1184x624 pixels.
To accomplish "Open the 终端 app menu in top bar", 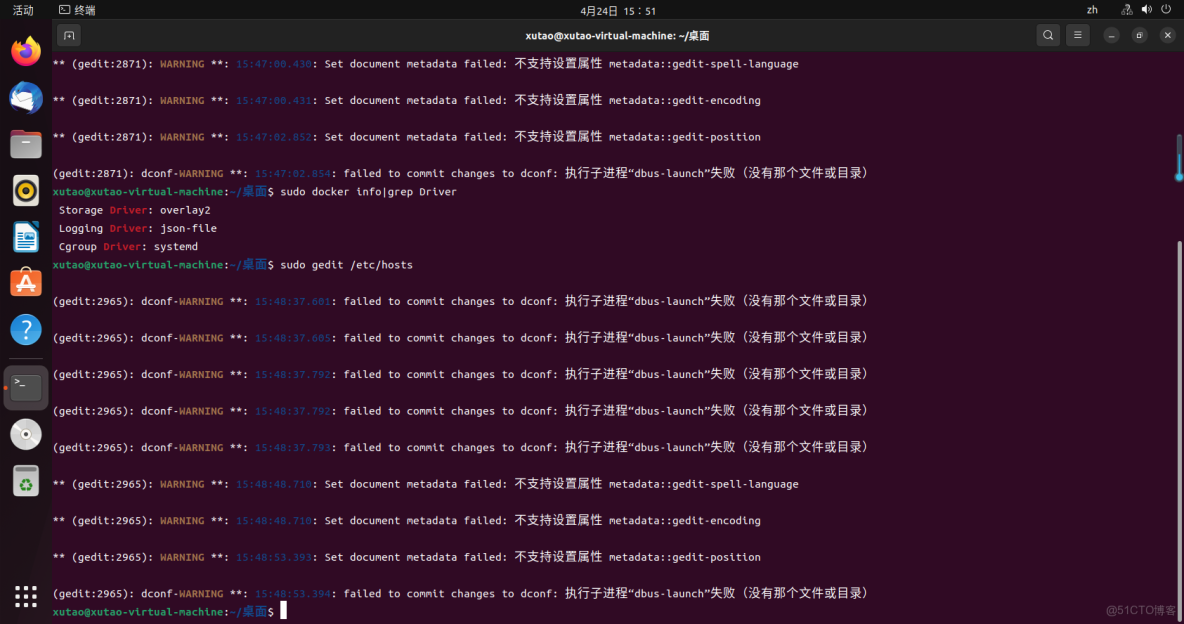I will pyautogui.click(x=77, y=10).
